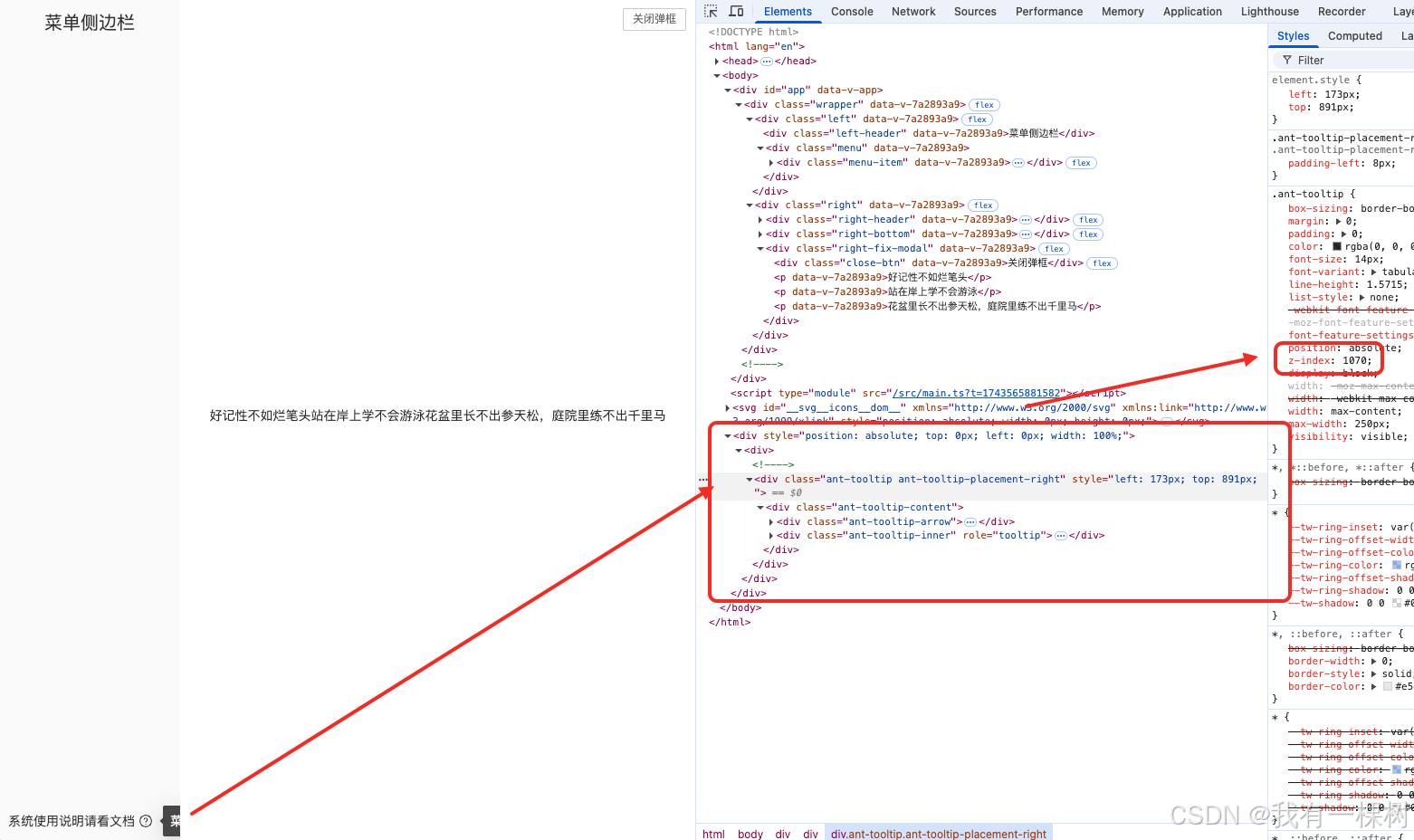Click the ellipsis badge in the menu-item div

(x=1018, y=163)
